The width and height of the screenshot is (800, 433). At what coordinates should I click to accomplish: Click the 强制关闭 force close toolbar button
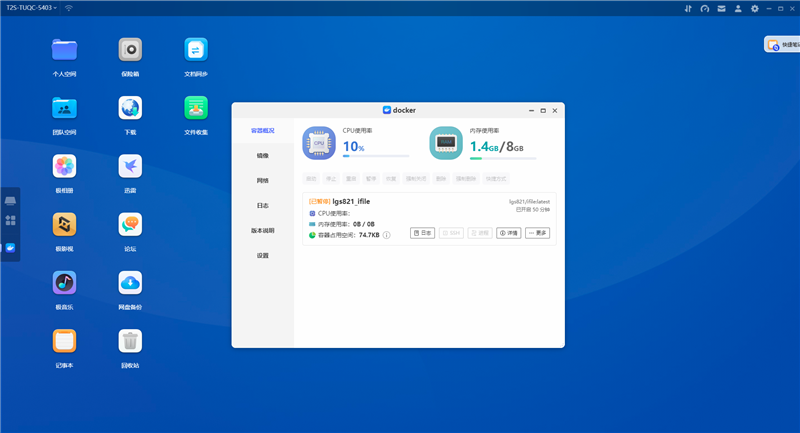click(416, 179)
